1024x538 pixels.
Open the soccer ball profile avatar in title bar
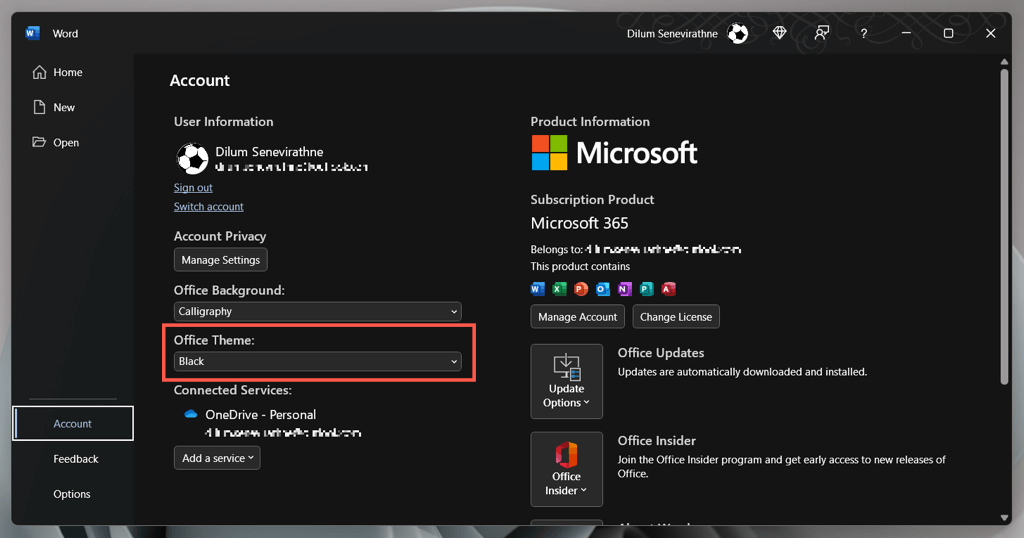point(738,34)
